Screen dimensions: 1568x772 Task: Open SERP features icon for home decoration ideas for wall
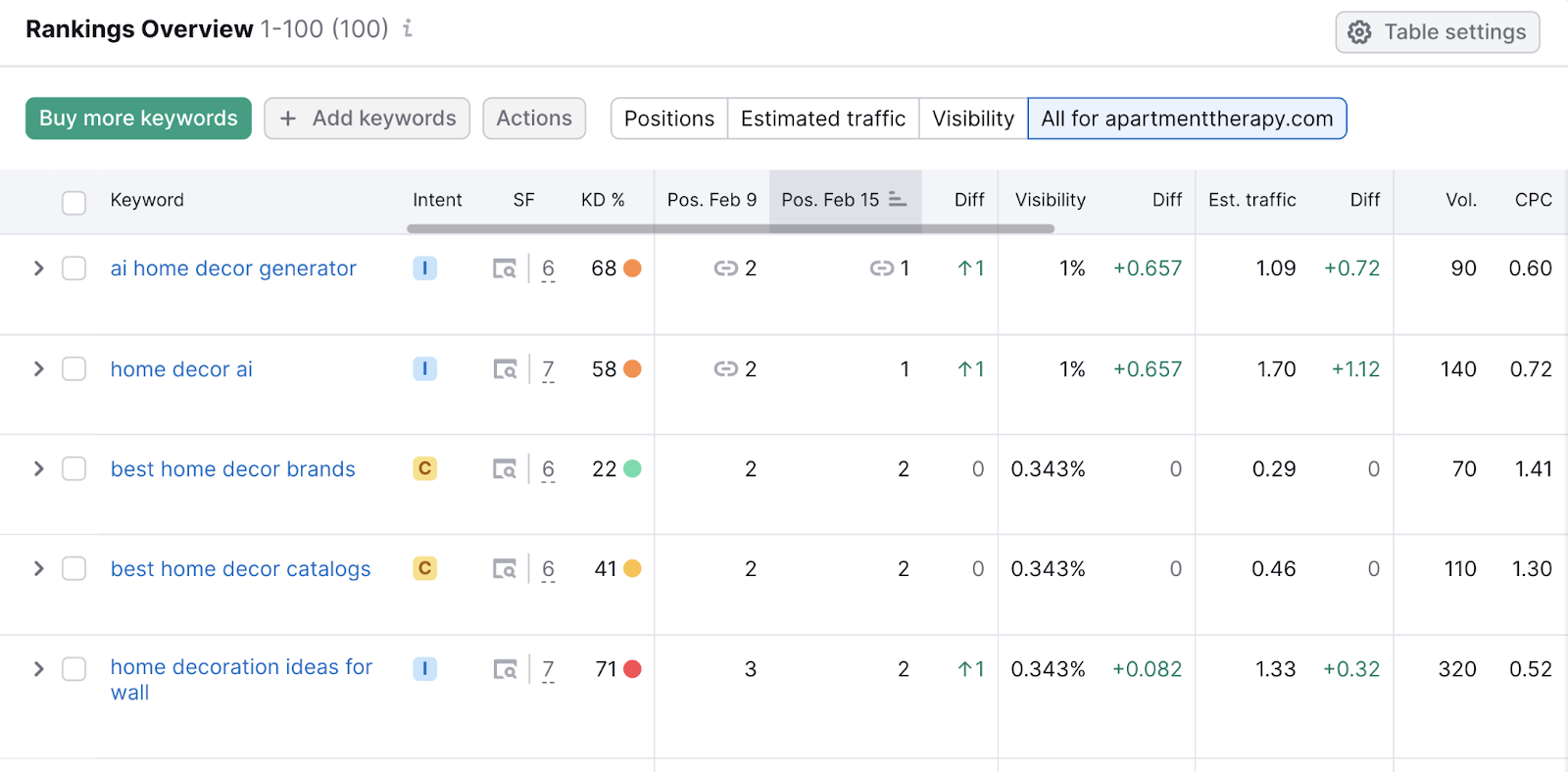505,669
